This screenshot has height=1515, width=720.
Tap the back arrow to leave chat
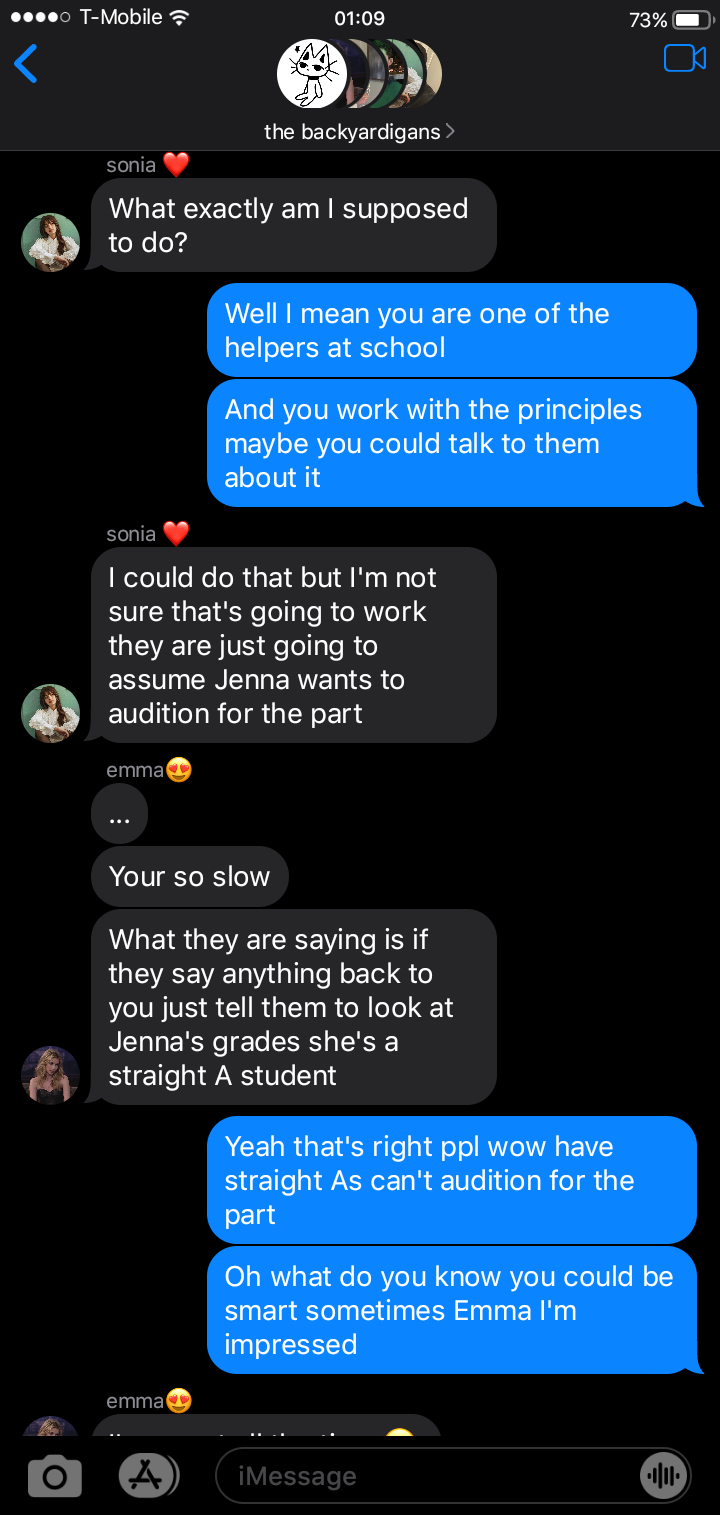tap(27, 64)
